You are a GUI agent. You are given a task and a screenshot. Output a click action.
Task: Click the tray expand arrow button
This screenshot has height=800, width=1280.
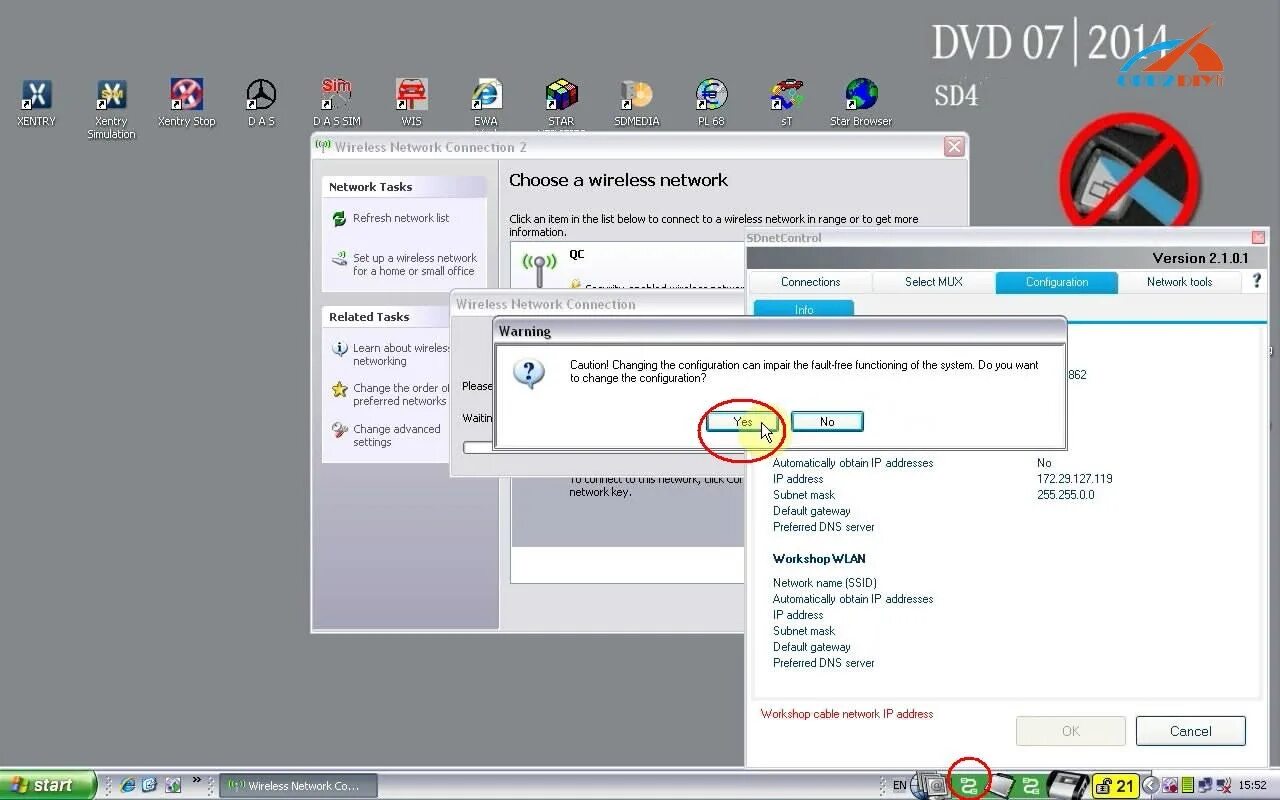pyautogui.click(x=1150, y=785)
